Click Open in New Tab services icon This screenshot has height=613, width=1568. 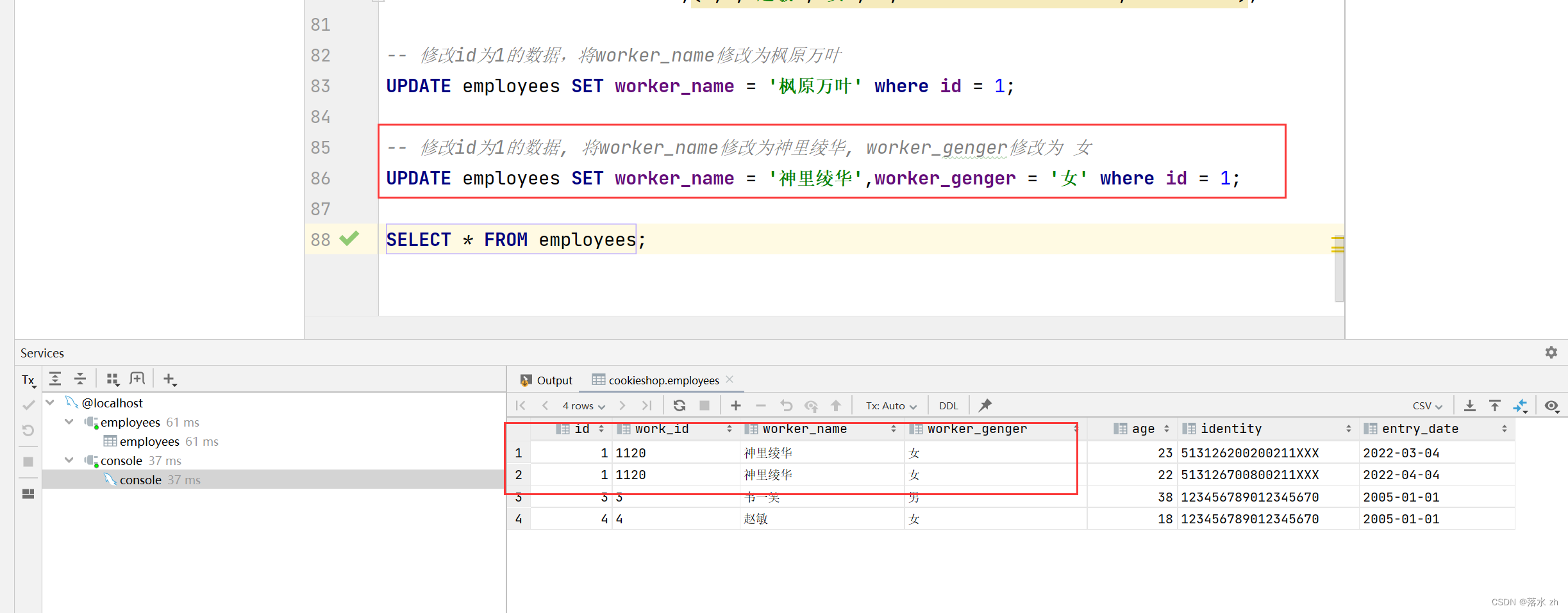(137, 379)
